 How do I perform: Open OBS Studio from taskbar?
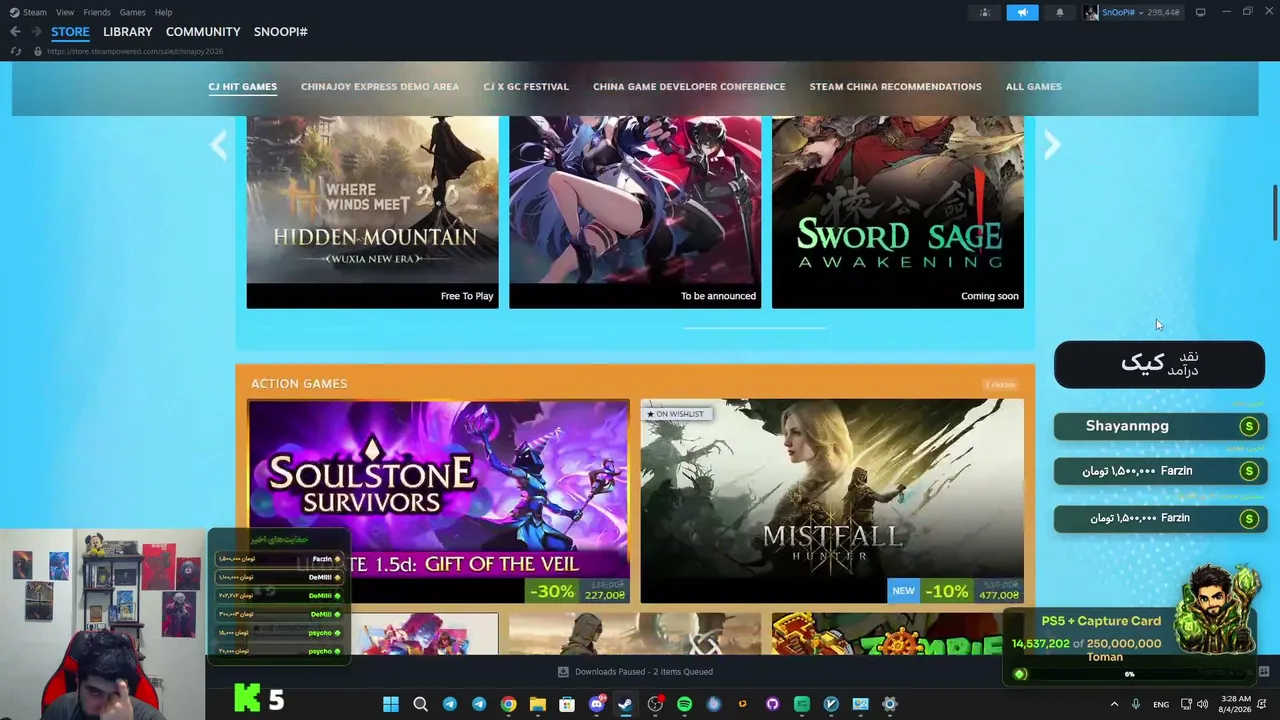coord(655,704)
